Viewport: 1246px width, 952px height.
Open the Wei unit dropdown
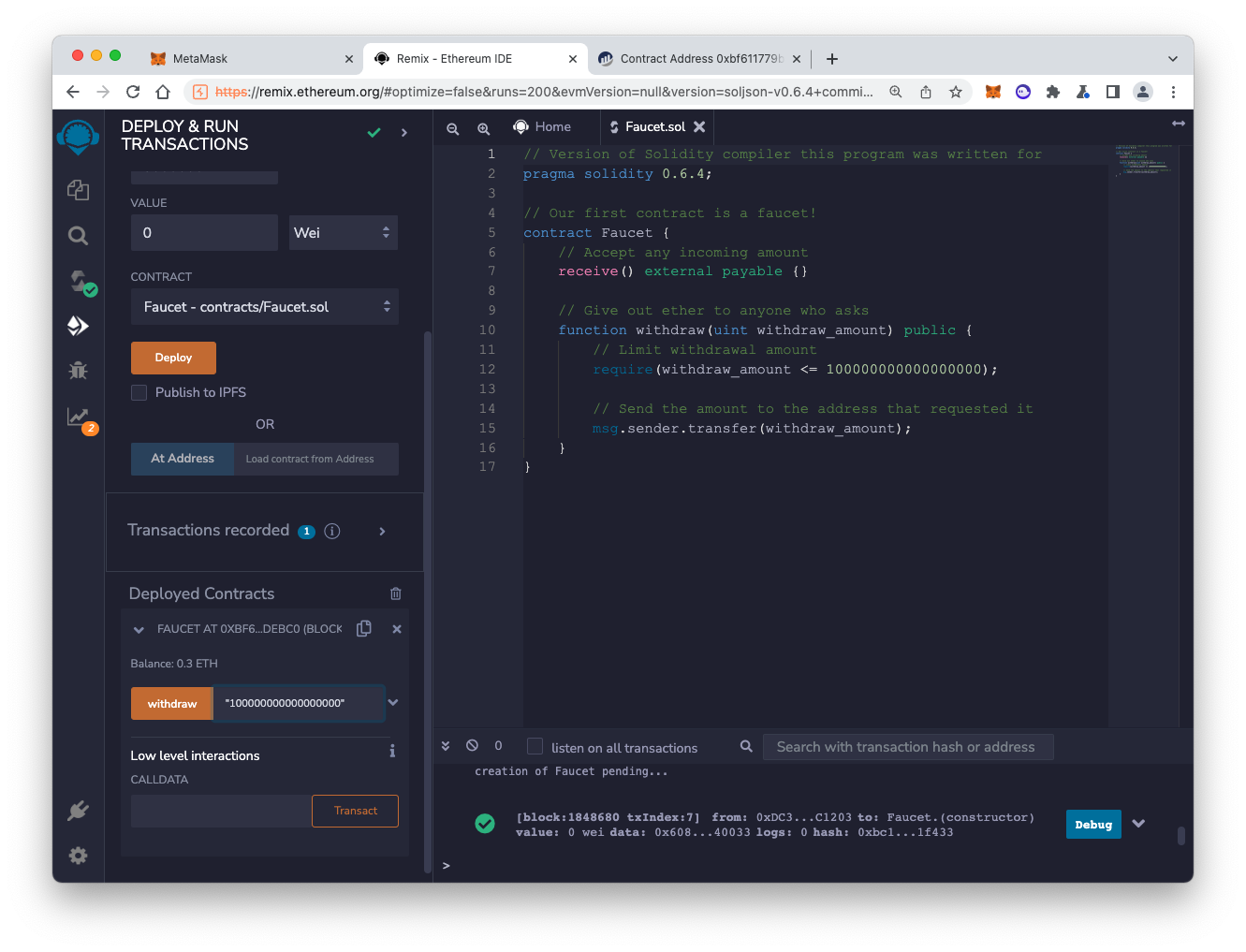[x=343, y=233]
